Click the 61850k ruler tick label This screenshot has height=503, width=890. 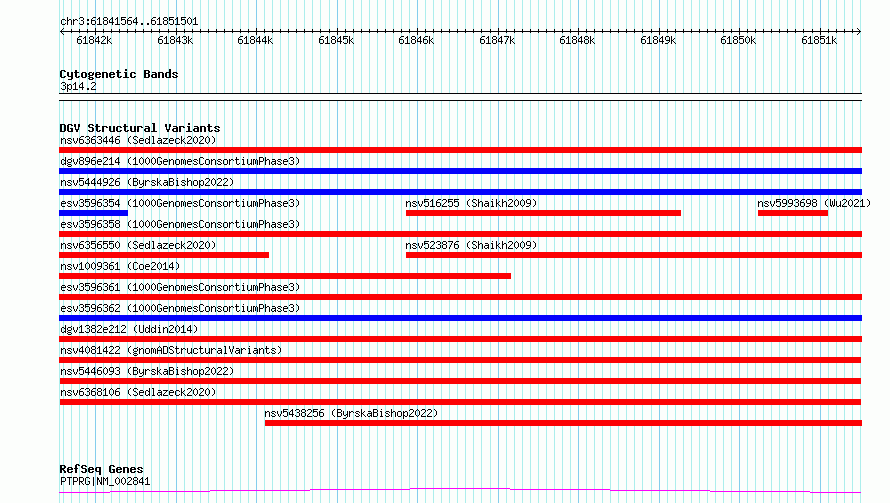tap(738, 40)
